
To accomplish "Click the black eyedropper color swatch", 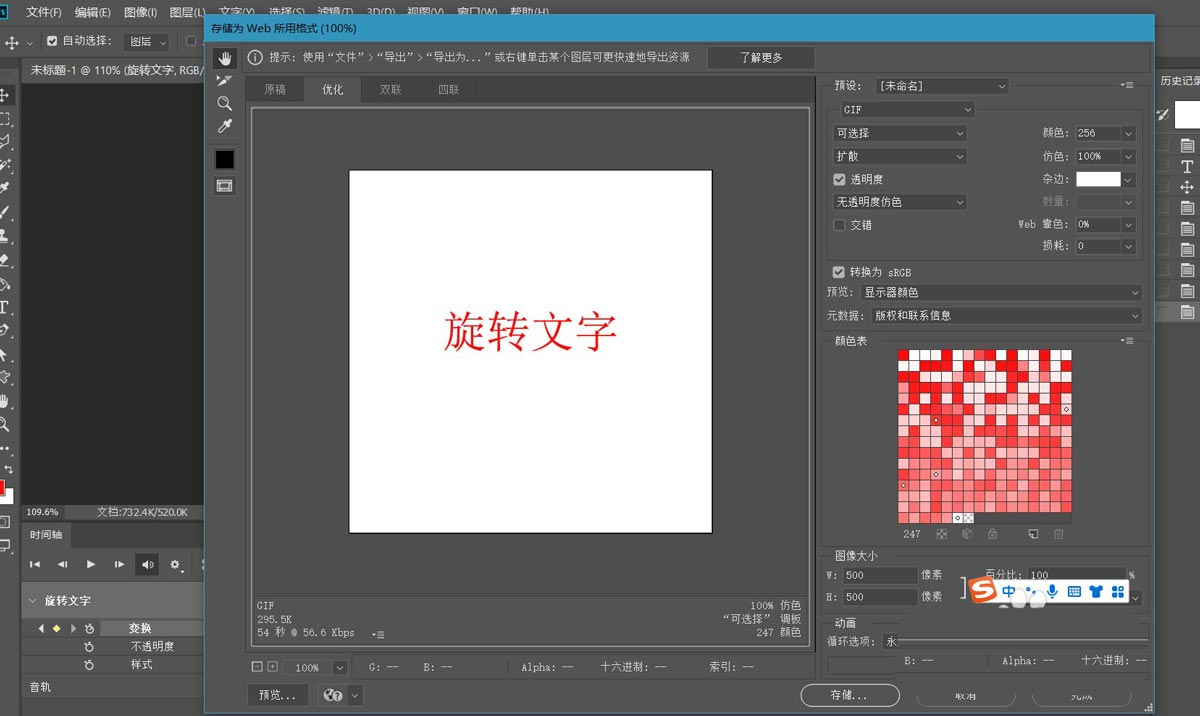I will [224, 158].
